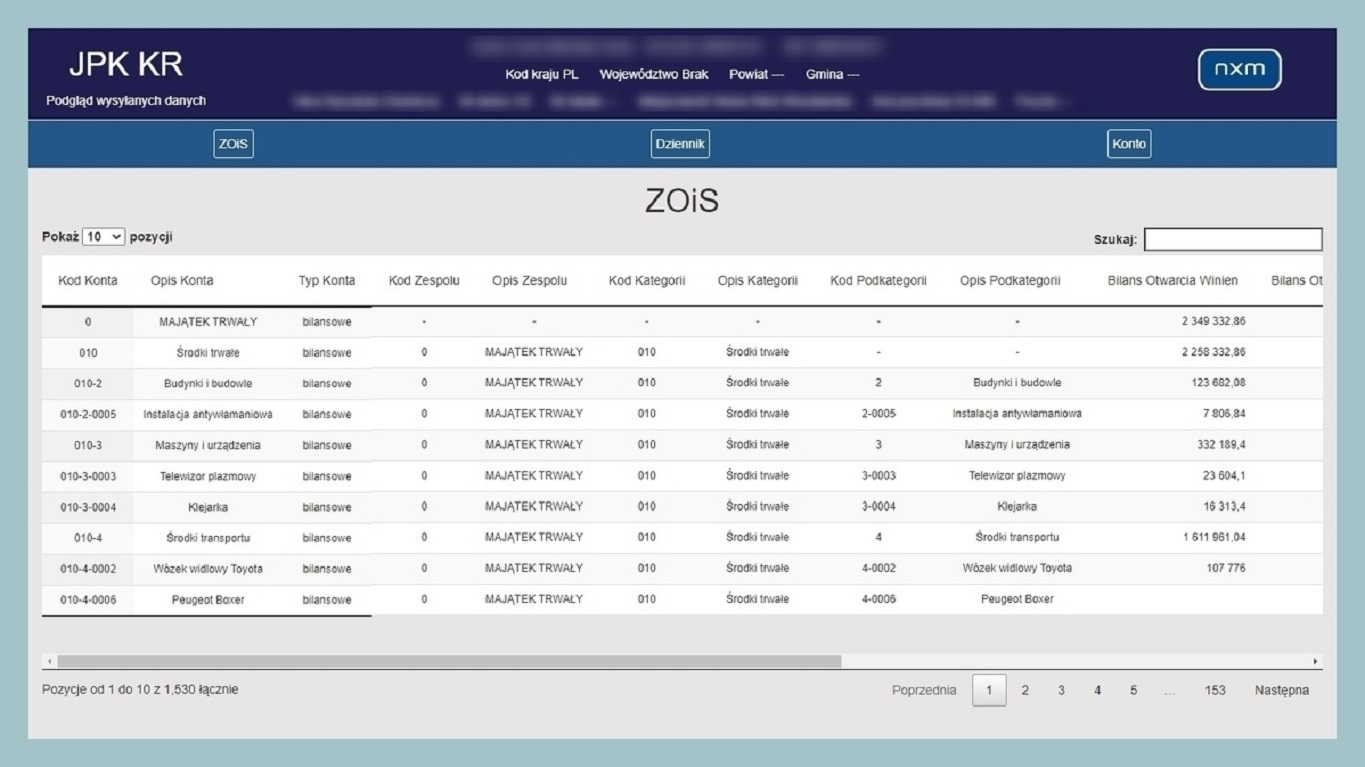Sort by Bilans Otwarcia Winien column
1365x767 pixels.
[1172, 281]
